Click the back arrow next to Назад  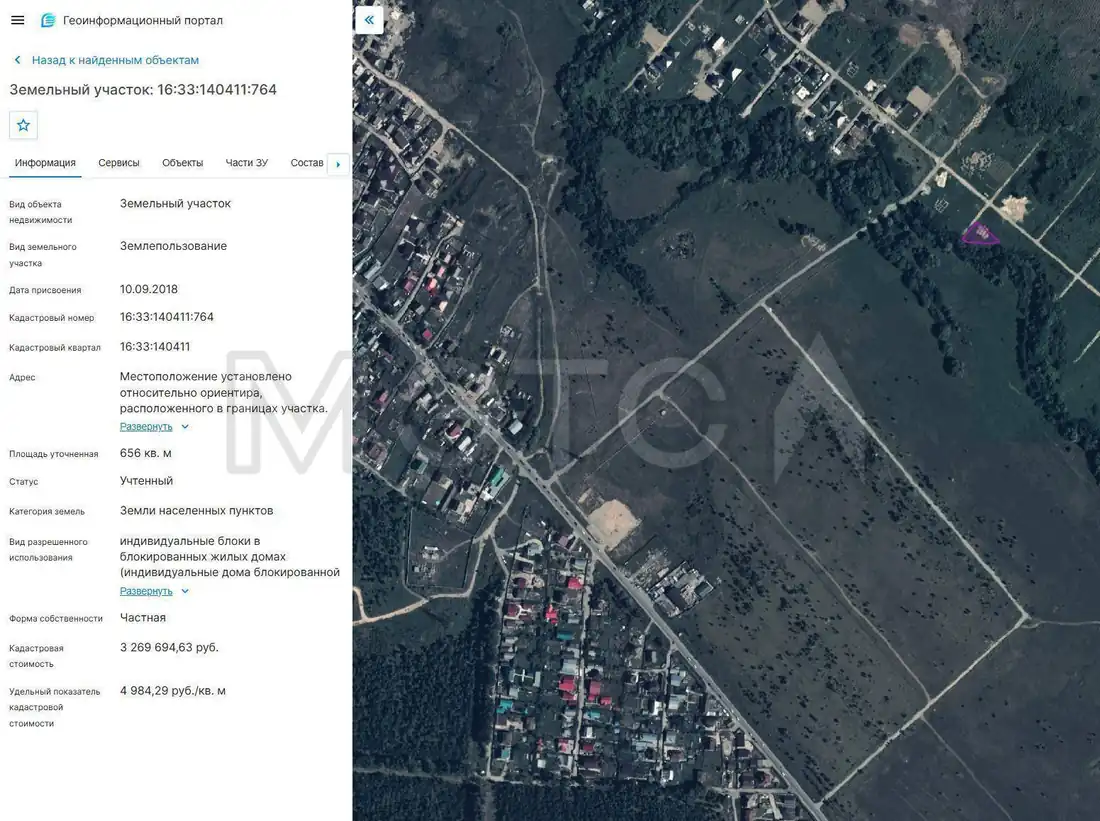click(18, 60)
